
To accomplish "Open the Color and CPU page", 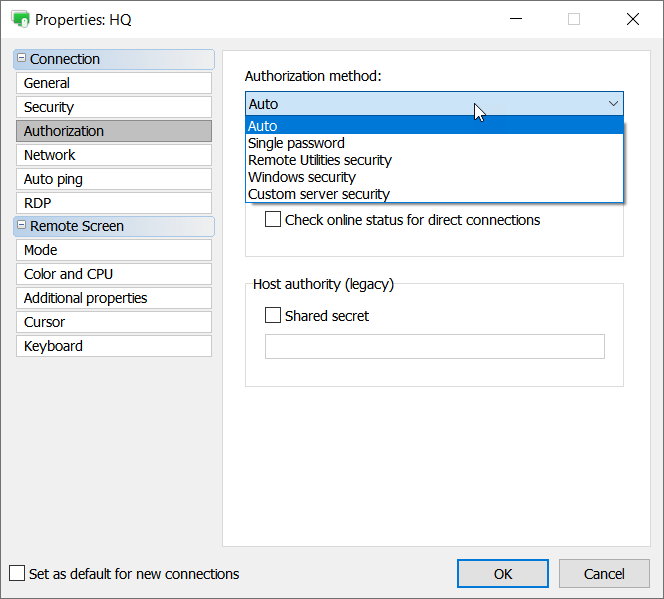I will click(113, 274).
